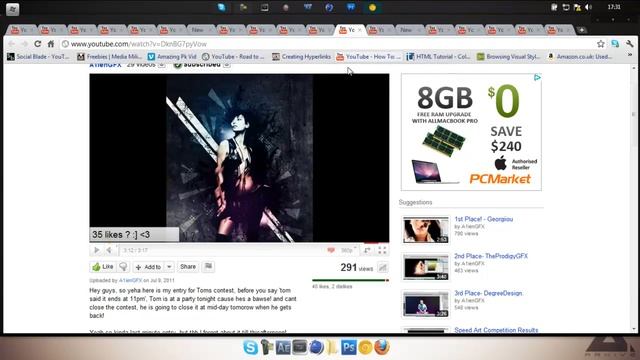Open the Amazon.co.uk: Used bookmark
Viewport: 640px width, 360px height.
point(580,57)
